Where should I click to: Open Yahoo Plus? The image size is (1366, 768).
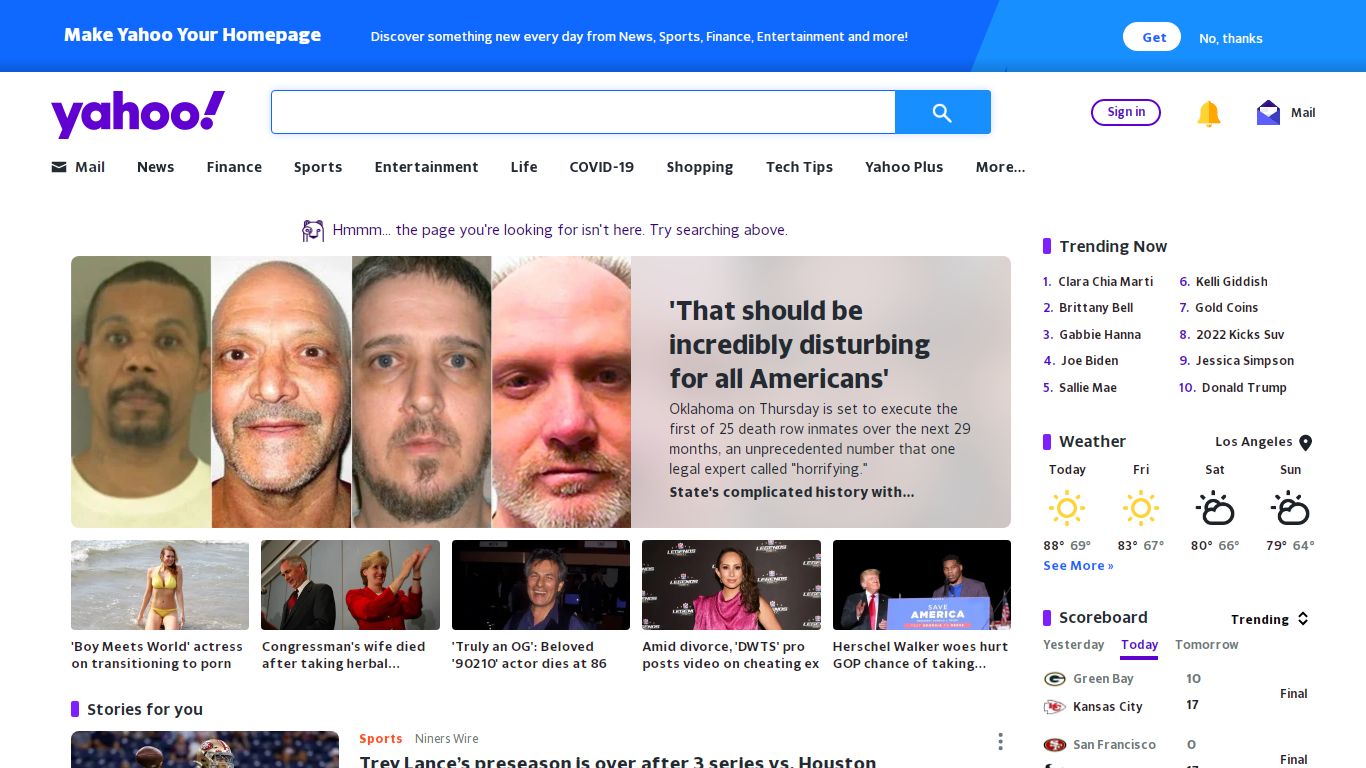tap(904, 167)
